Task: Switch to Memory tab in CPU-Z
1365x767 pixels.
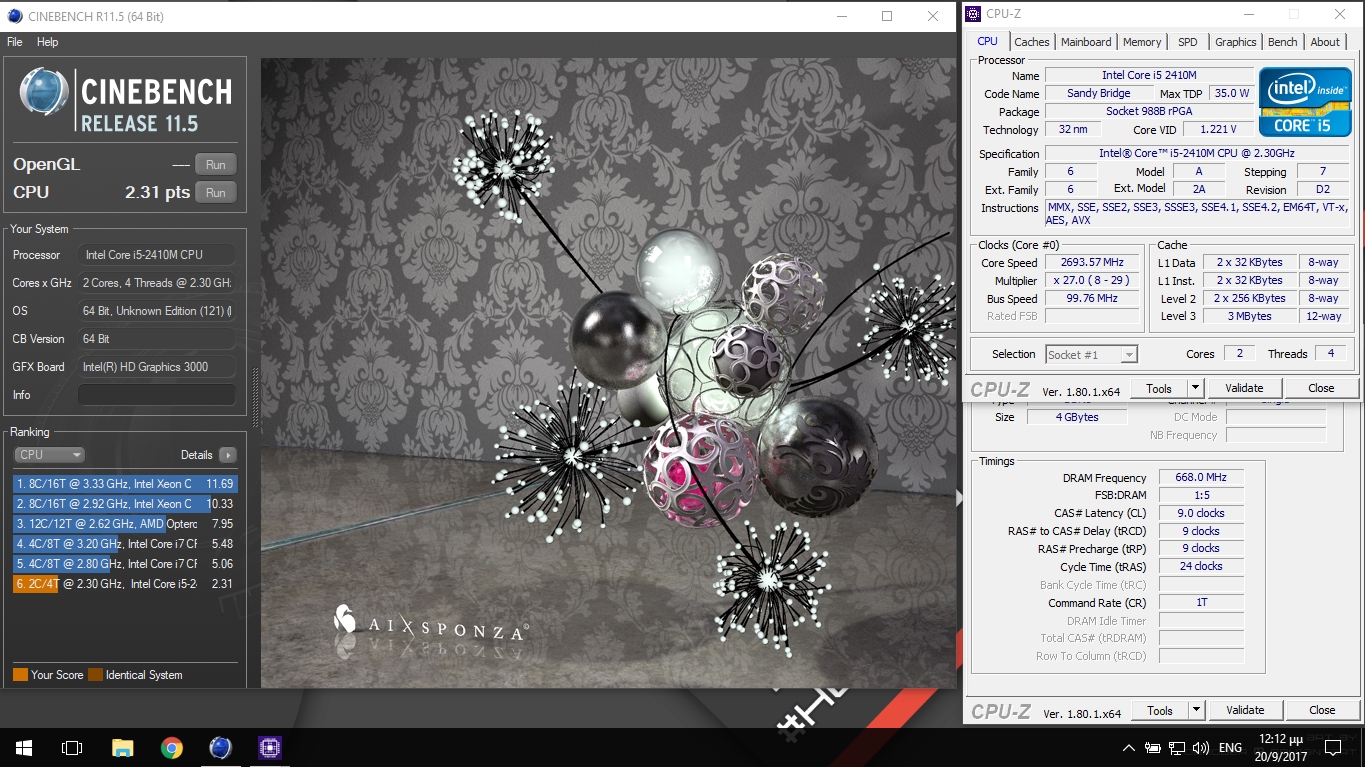Action: (1142, 42)
